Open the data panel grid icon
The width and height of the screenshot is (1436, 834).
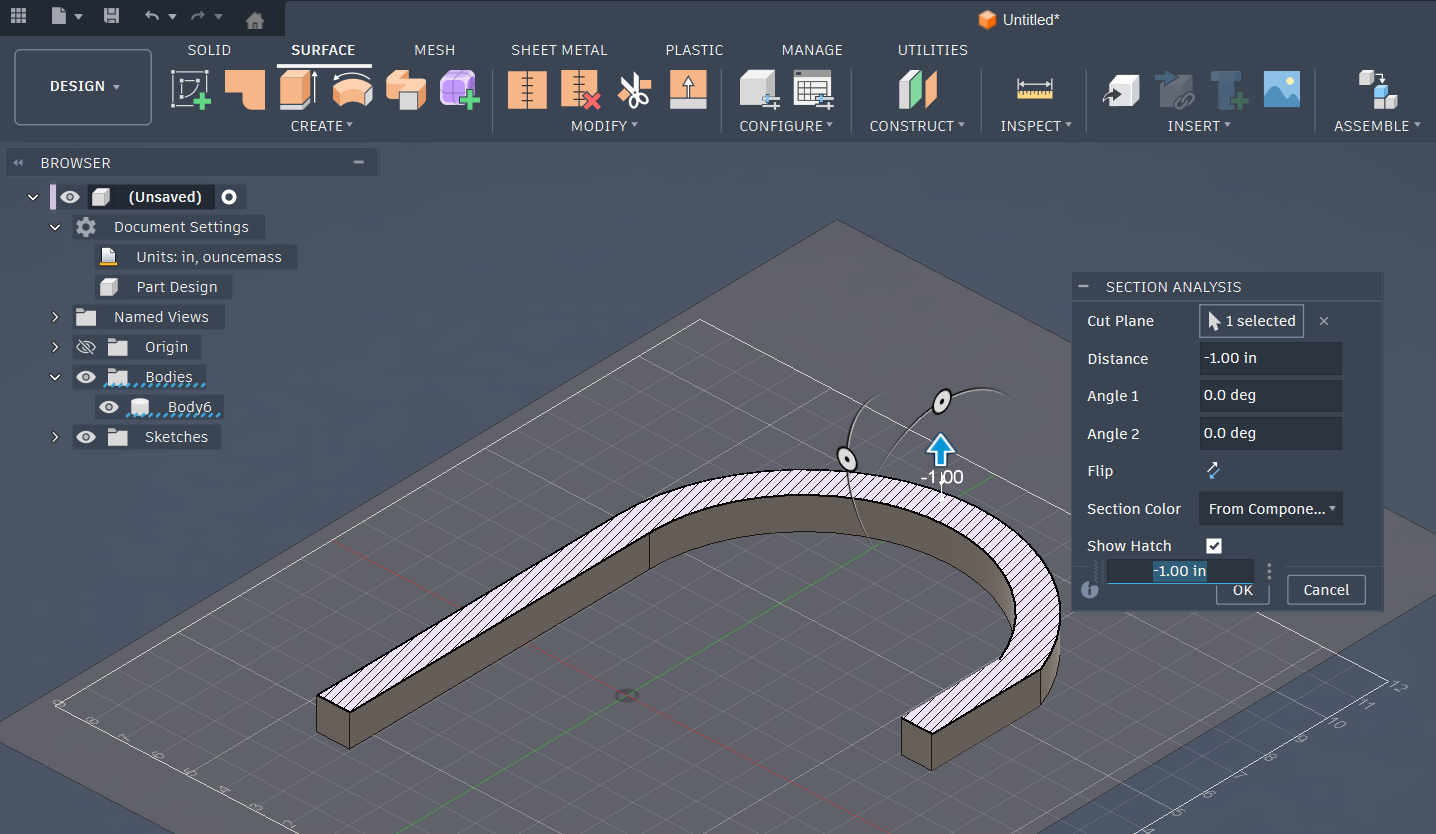pos(18,16)
